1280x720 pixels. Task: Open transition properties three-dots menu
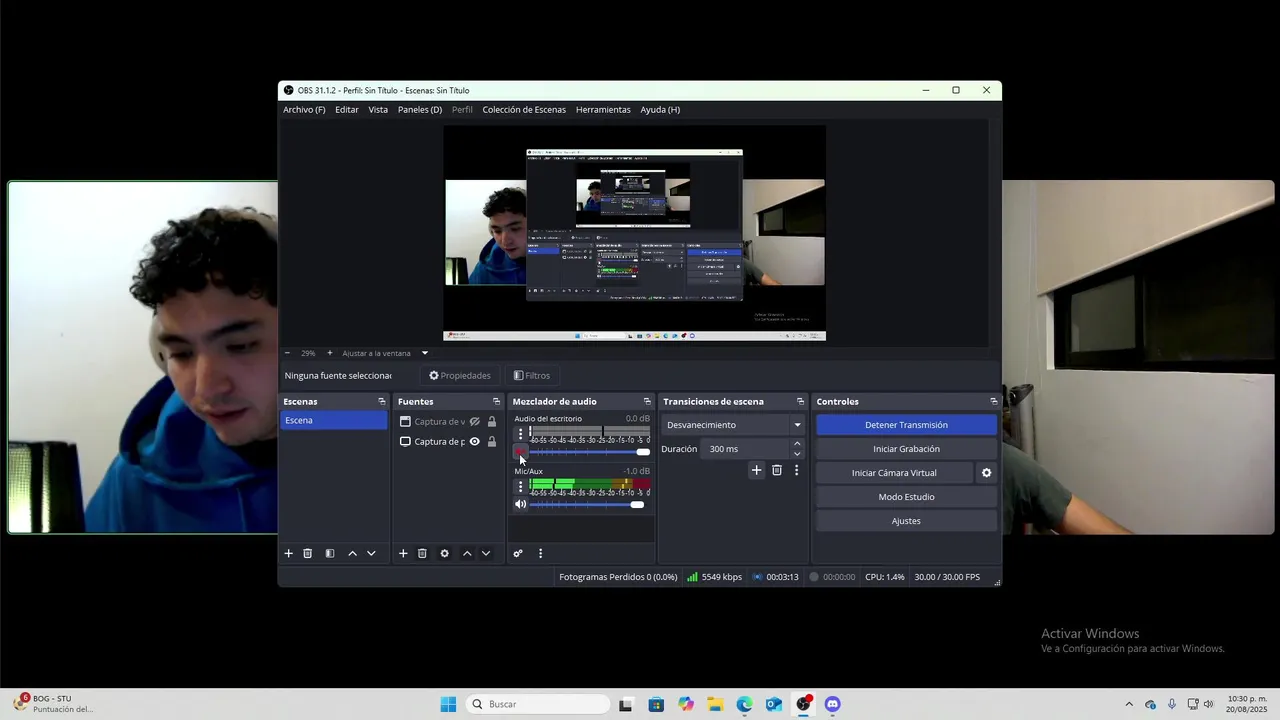pos(796,470)
